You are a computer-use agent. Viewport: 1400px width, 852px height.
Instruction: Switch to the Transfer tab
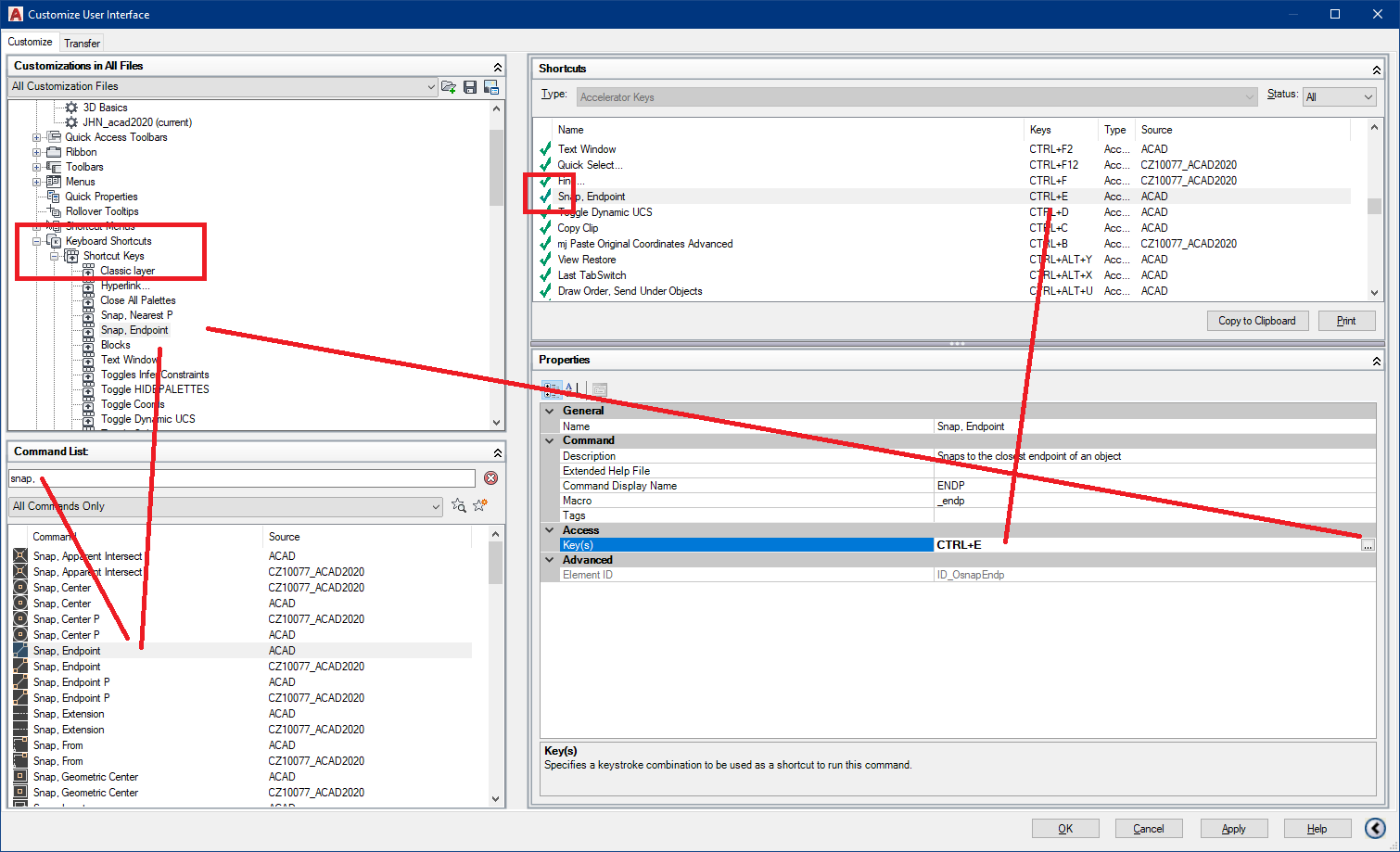82,42
